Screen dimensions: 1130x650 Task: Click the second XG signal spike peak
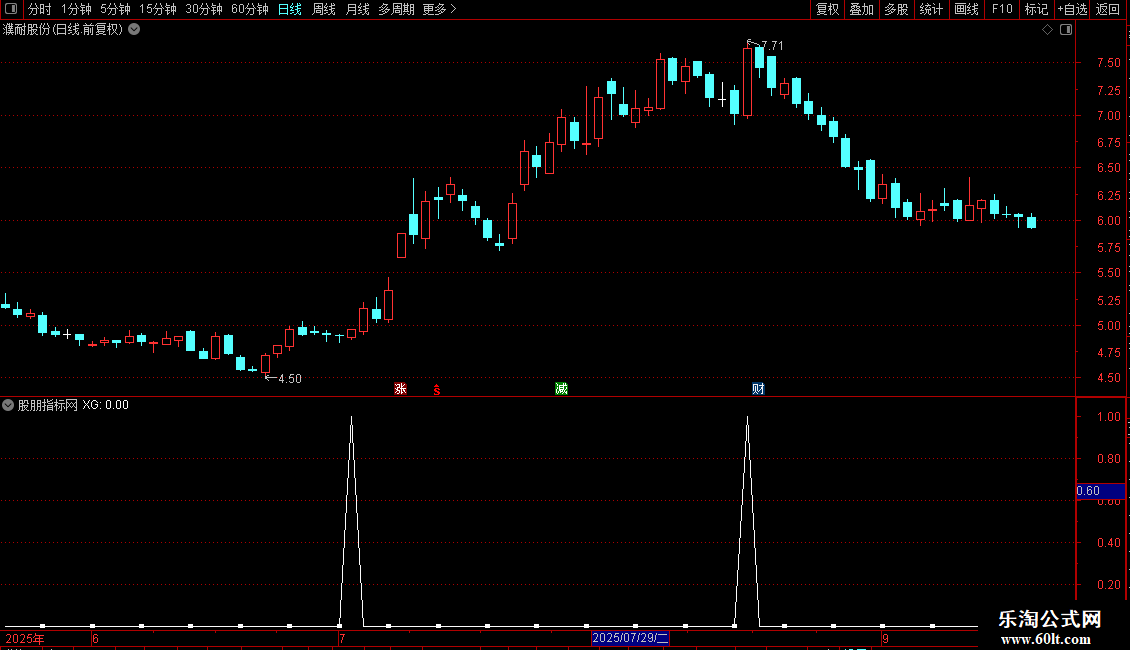(x=747, y=418)
